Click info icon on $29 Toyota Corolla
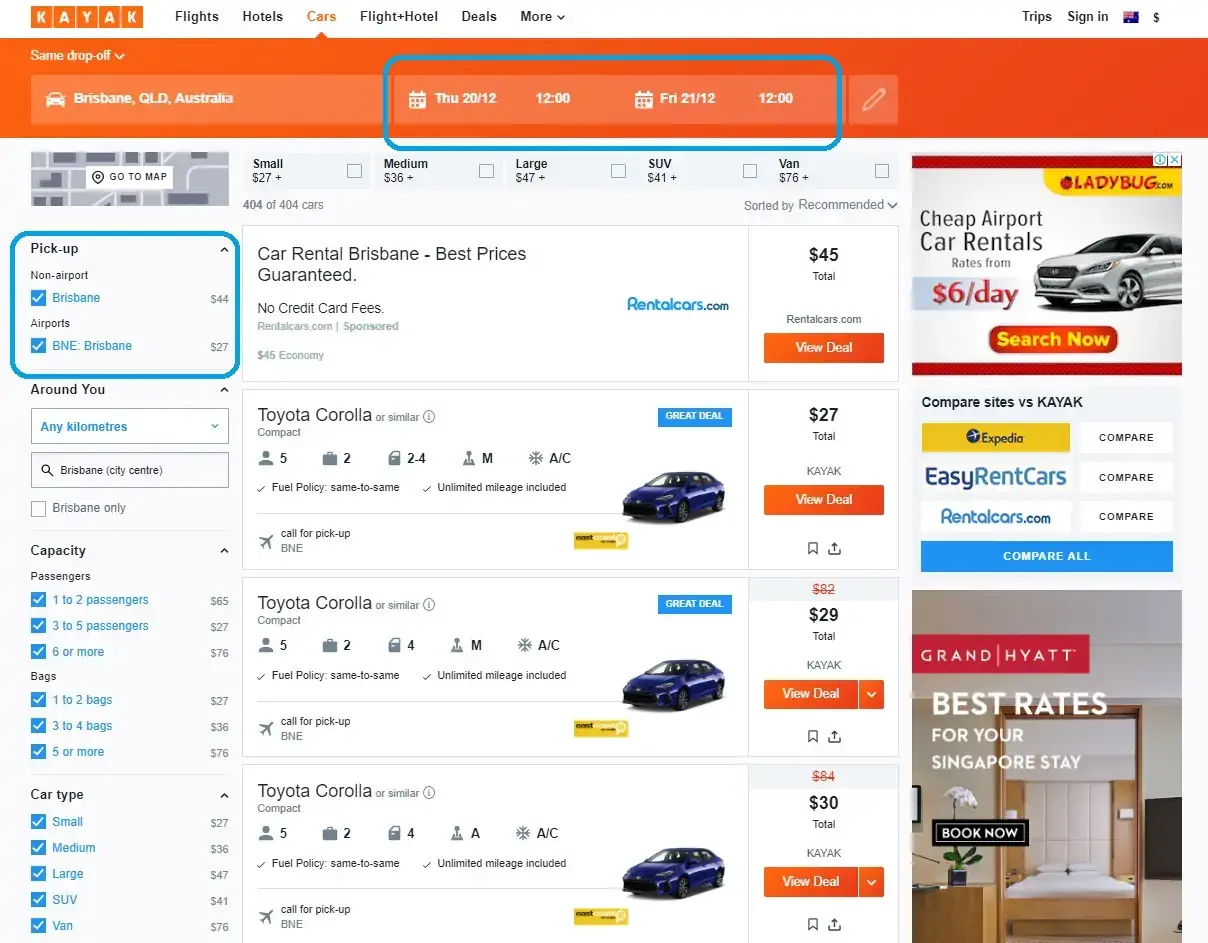 [429, 605]
